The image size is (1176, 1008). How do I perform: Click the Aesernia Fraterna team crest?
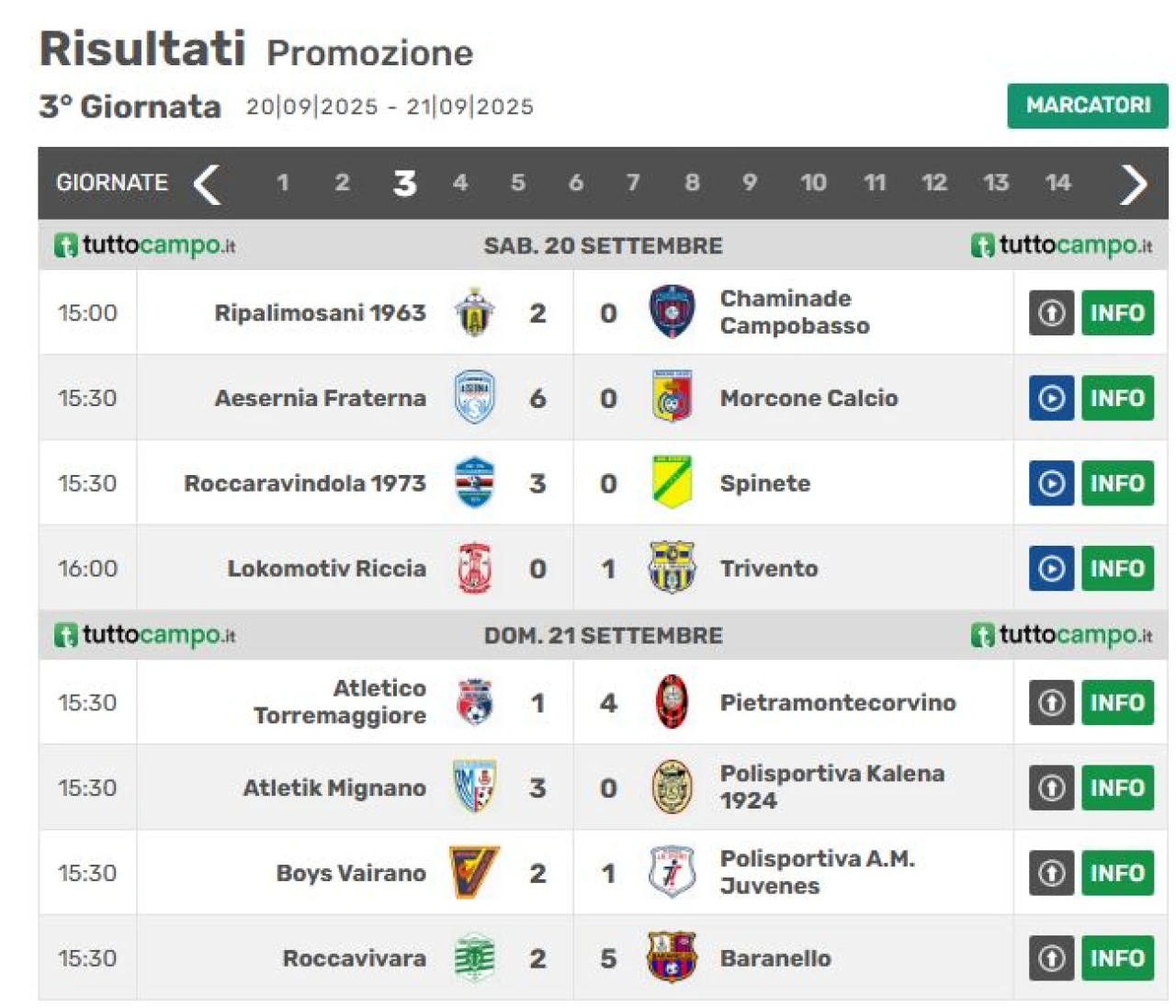474,397
